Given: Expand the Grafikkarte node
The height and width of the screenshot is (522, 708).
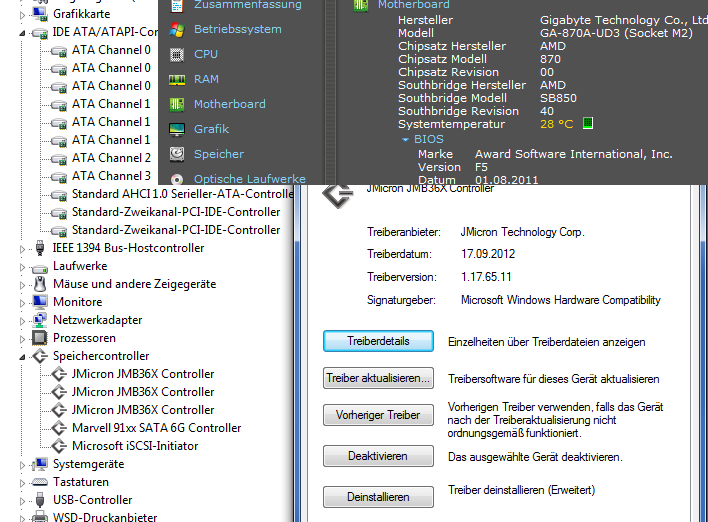Looking at the screenshot, I should click(22, 15).
